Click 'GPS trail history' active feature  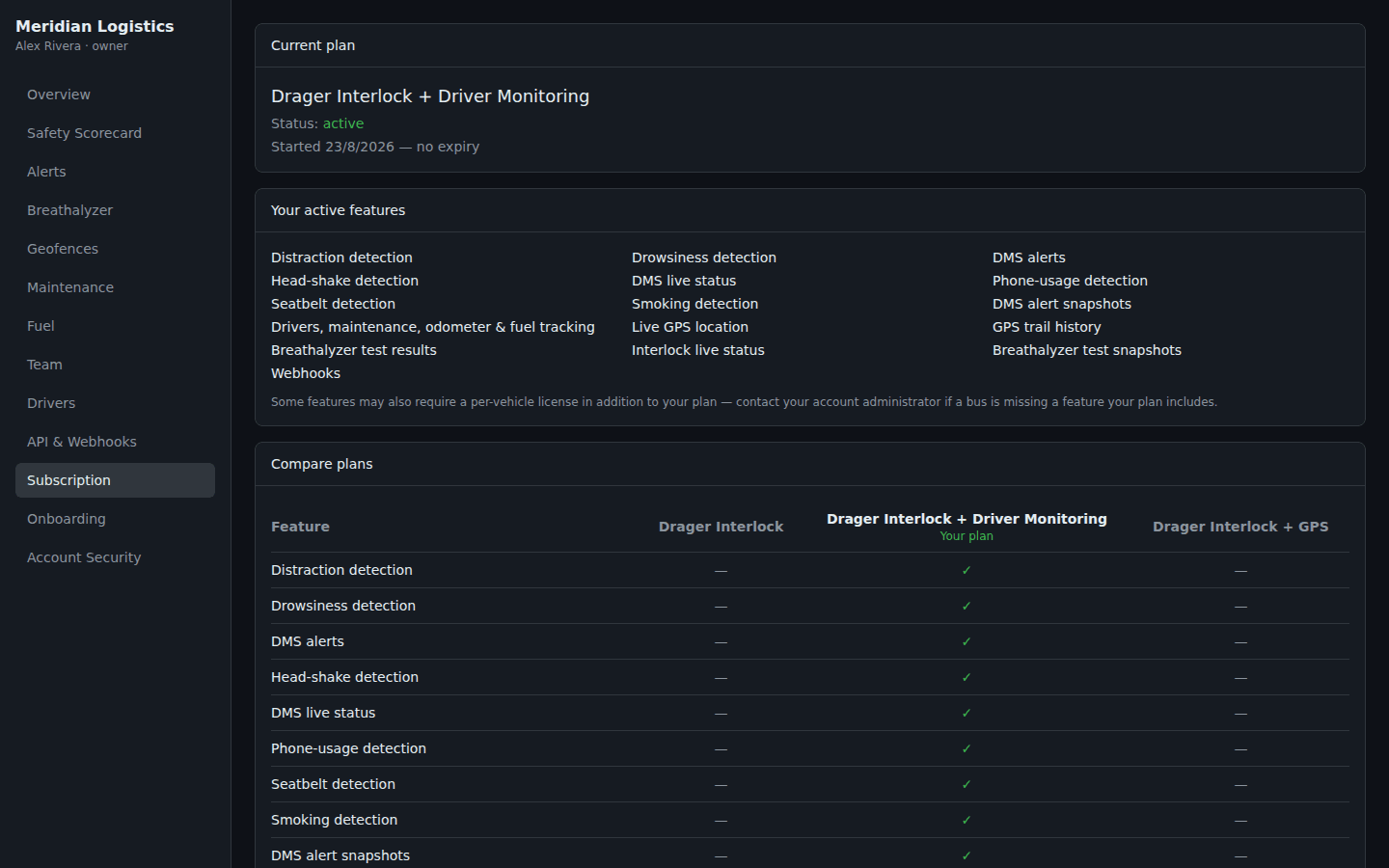pyautogui.click(x=1047, y=327)
